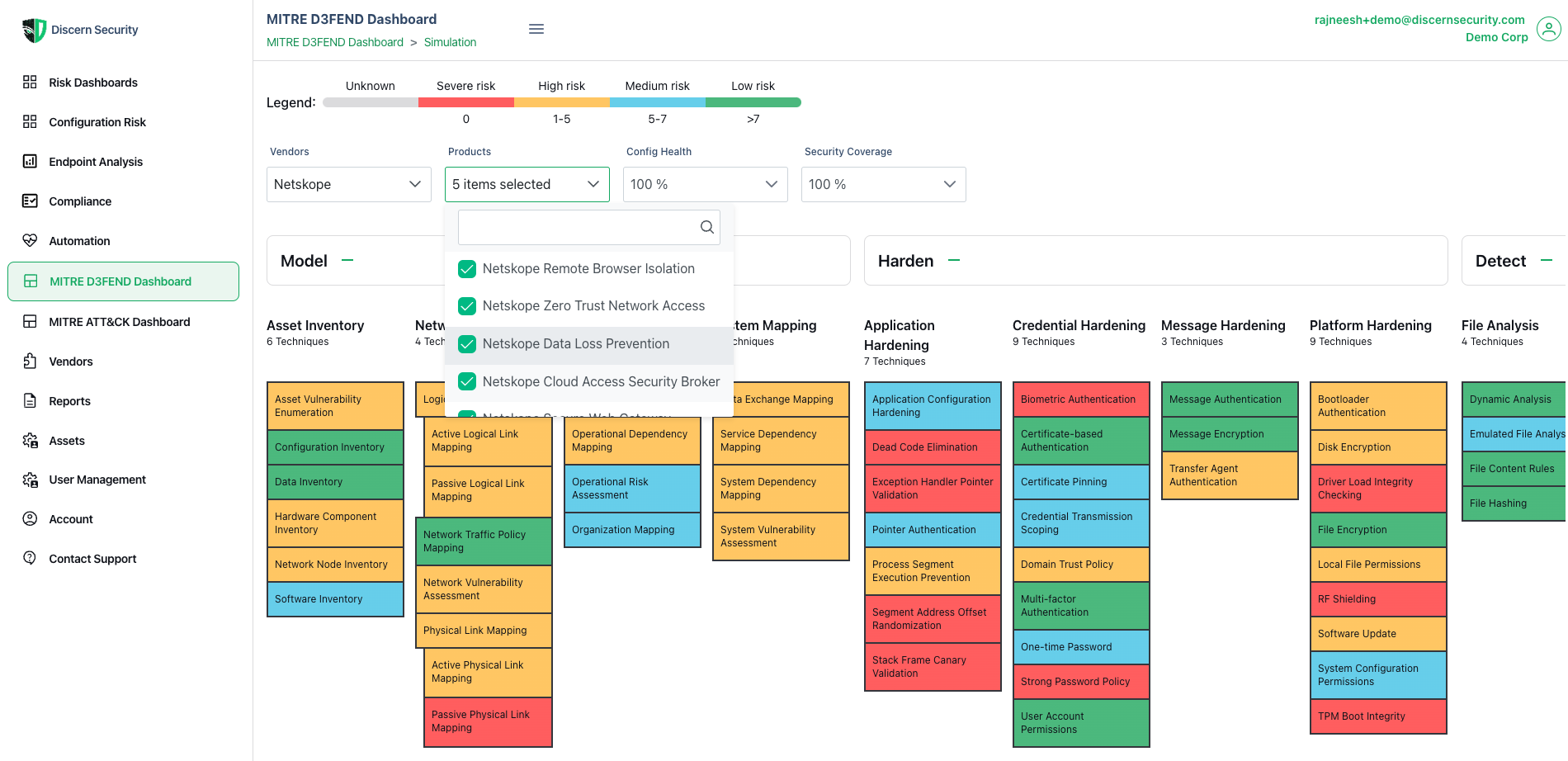Collapse the Detect section
Viewport: 1568px width, 761px height.
1547,261
